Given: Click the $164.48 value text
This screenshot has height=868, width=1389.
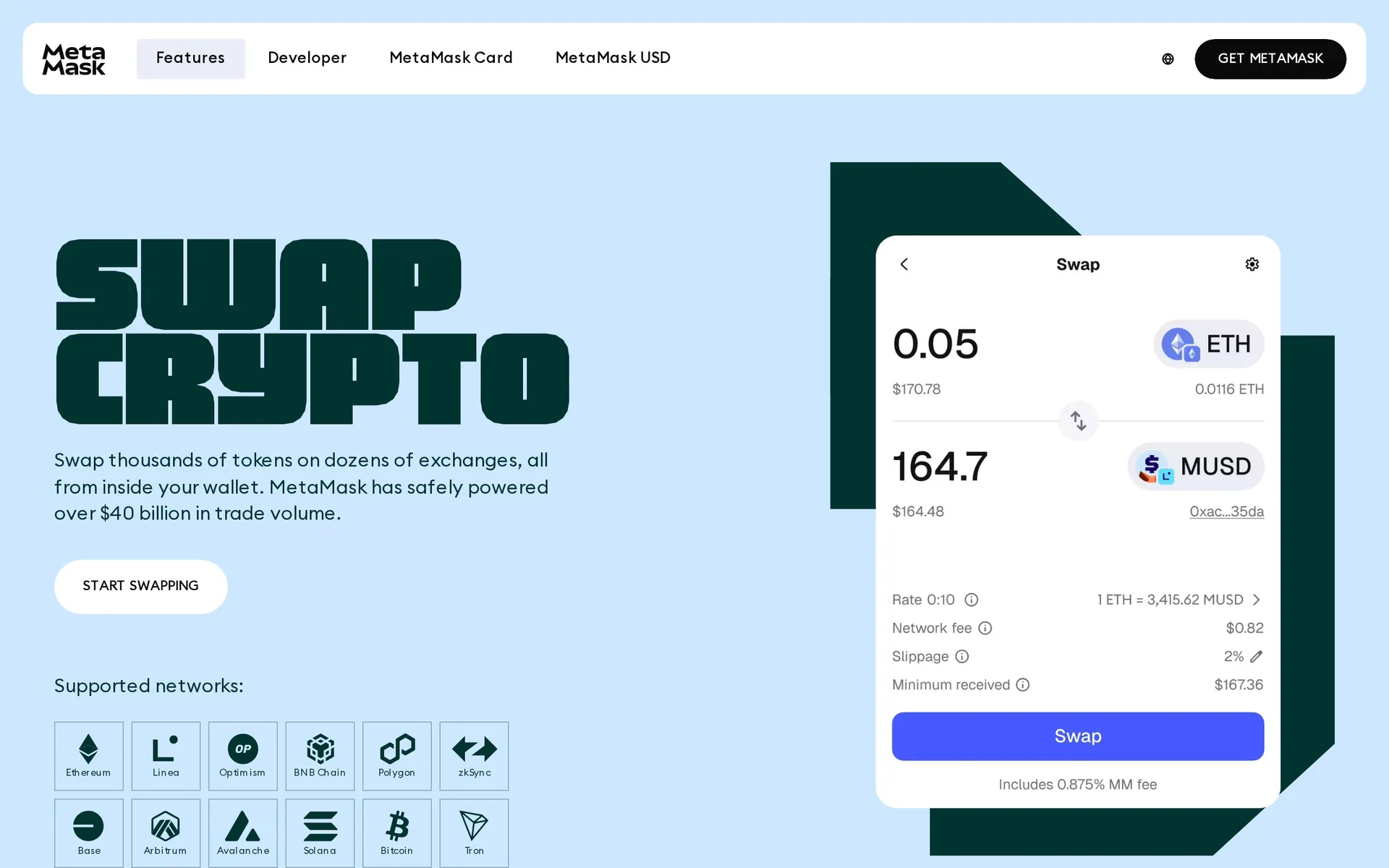Looking at the screenshot, I should pyautogui.click(x=918, y=511).
